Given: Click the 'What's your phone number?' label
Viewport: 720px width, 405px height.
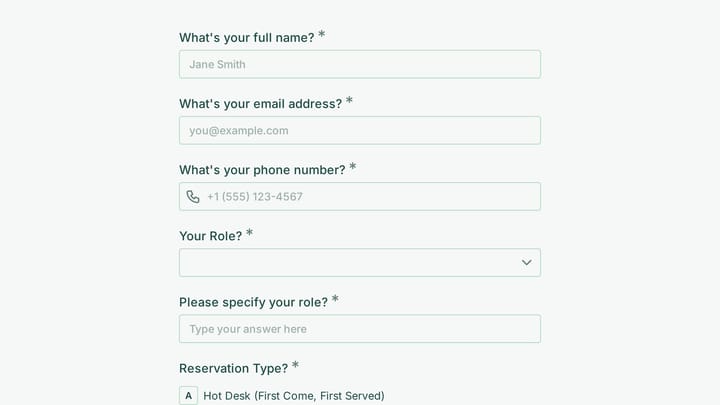Looking at the screenshot, I should click(x=262, y=170).
